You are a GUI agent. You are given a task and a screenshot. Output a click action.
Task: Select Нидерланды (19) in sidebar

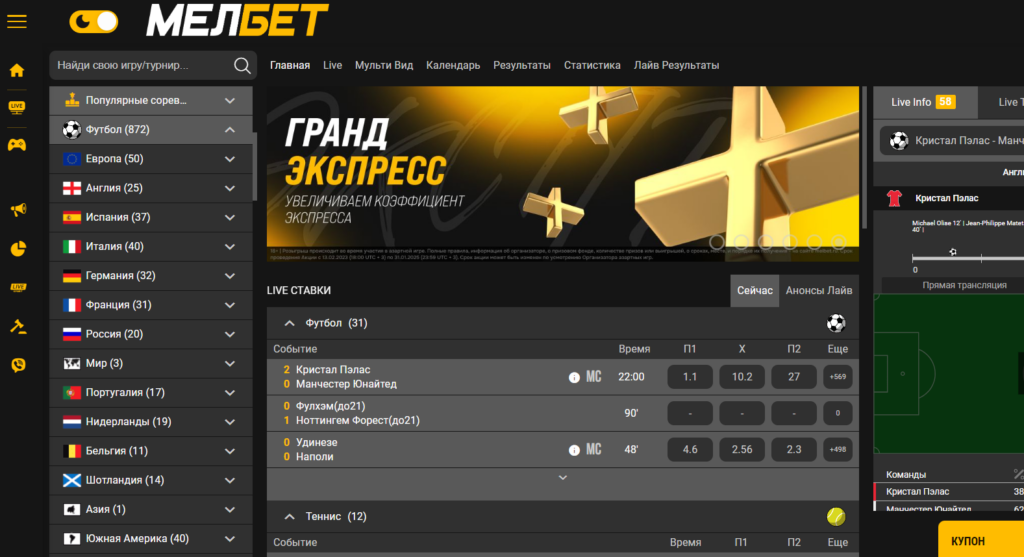pos(151,422)
